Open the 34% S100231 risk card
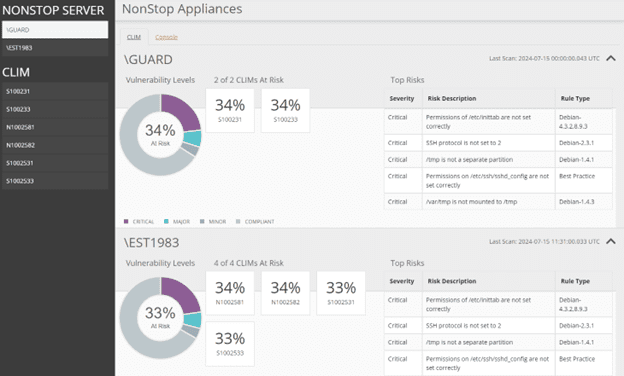The image size is (624, 376). click(x=230, y=110)
